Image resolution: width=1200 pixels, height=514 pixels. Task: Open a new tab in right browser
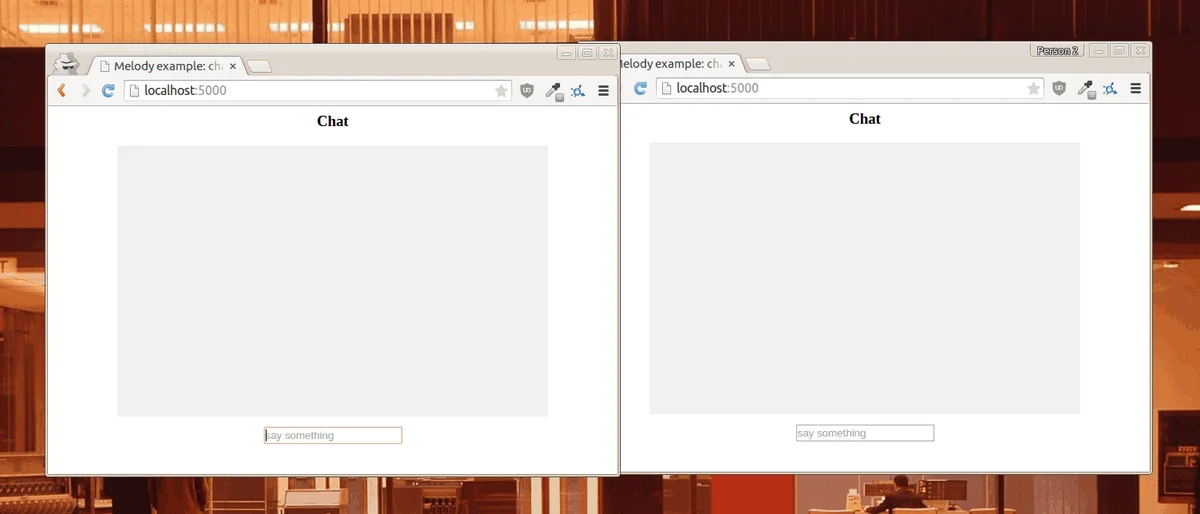[x=758, y=64]
